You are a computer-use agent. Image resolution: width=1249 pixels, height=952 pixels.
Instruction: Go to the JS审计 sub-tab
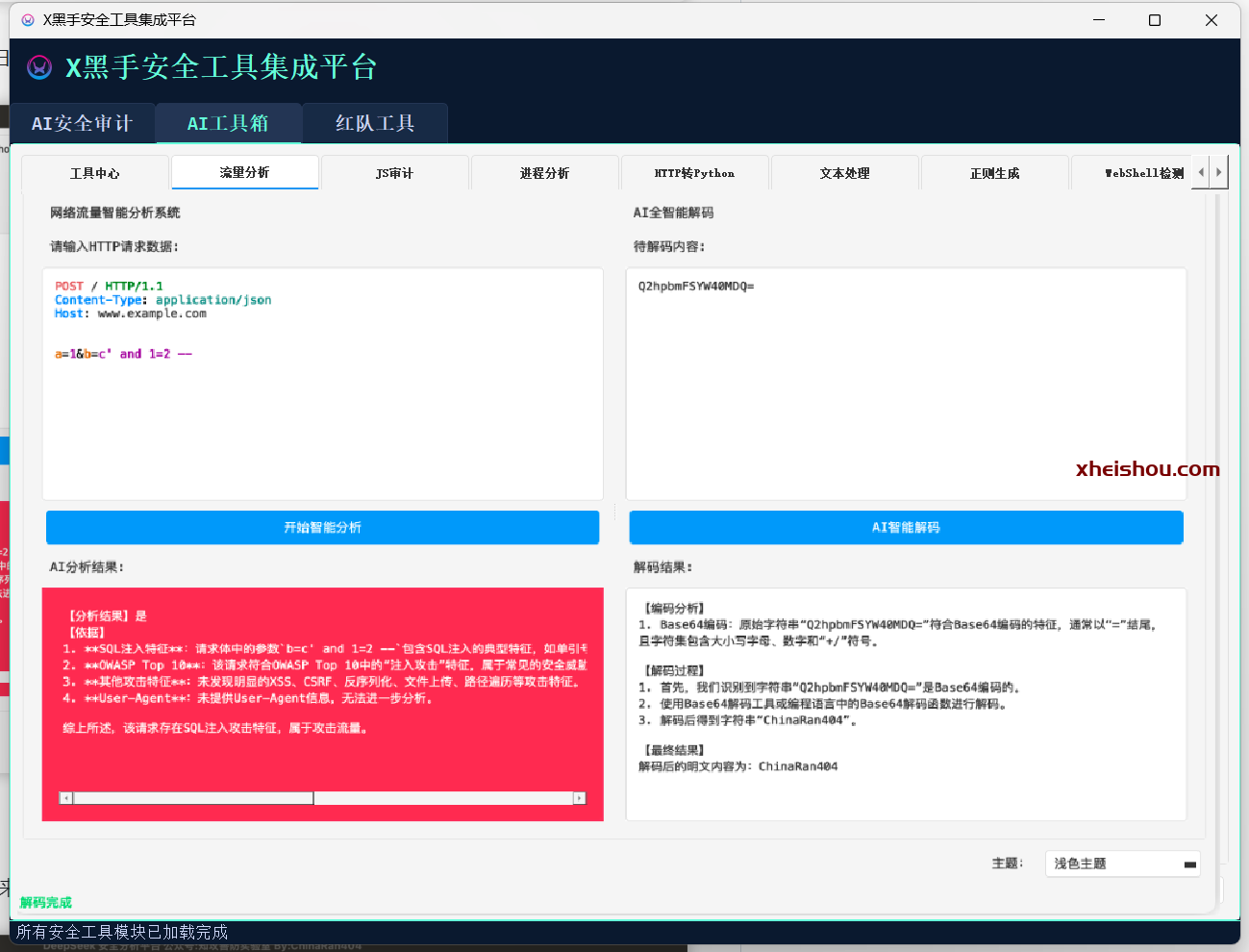[x=394, y=173]
